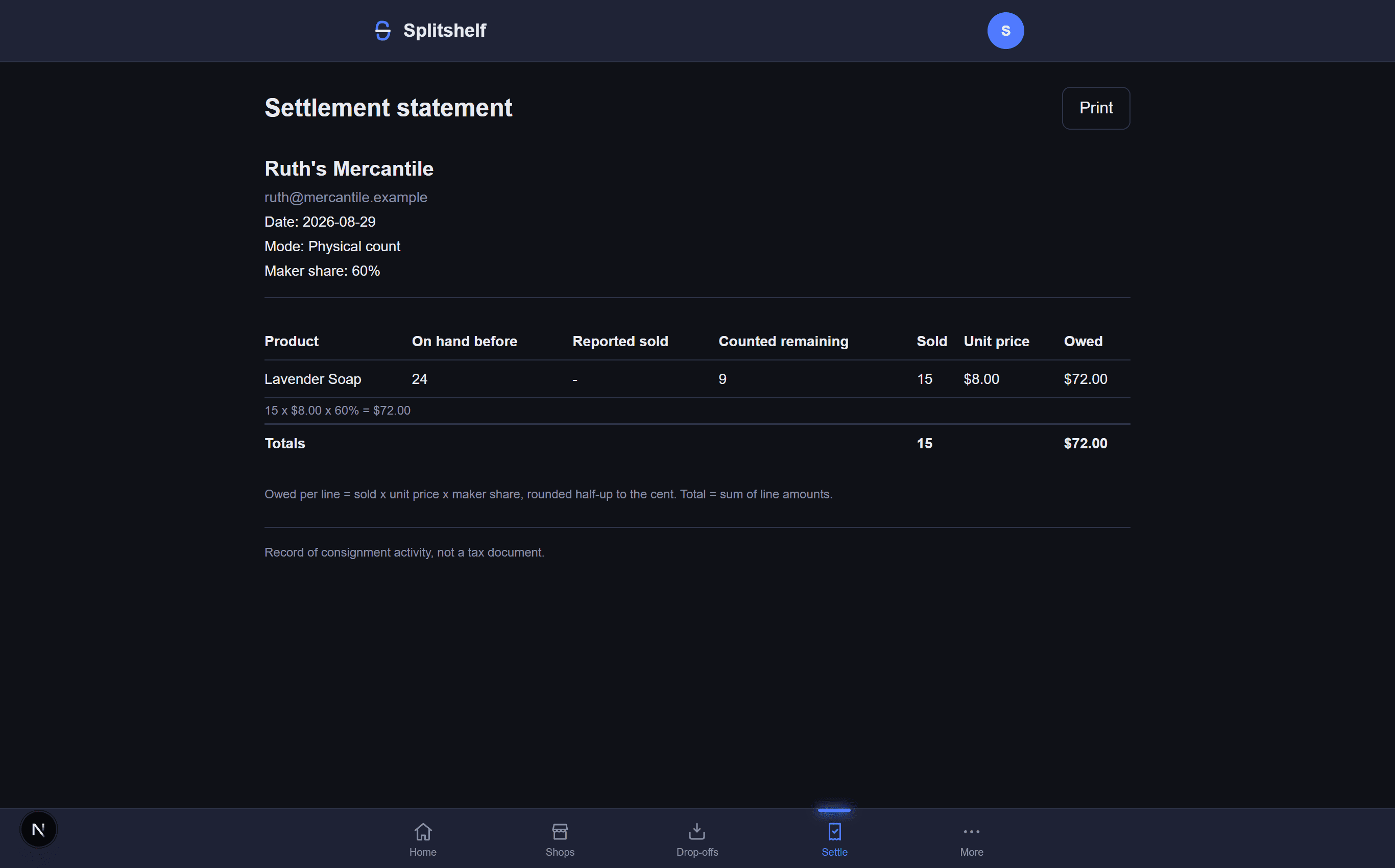Viewport: 1395px width, 868px height.
Task: Click the Totals label
Action: tap(284, 443)
